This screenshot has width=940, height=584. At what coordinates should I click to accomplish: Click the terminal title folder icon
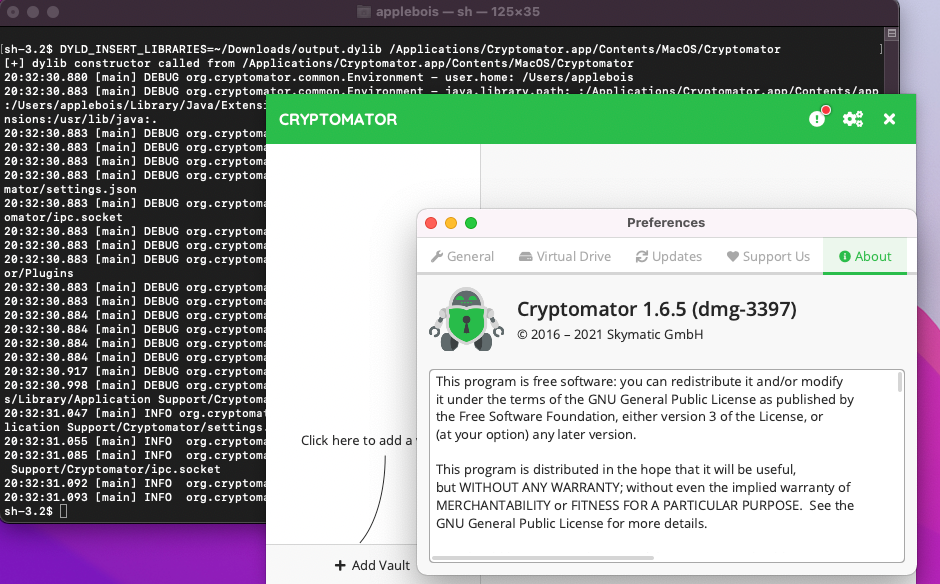coord(363,11)
